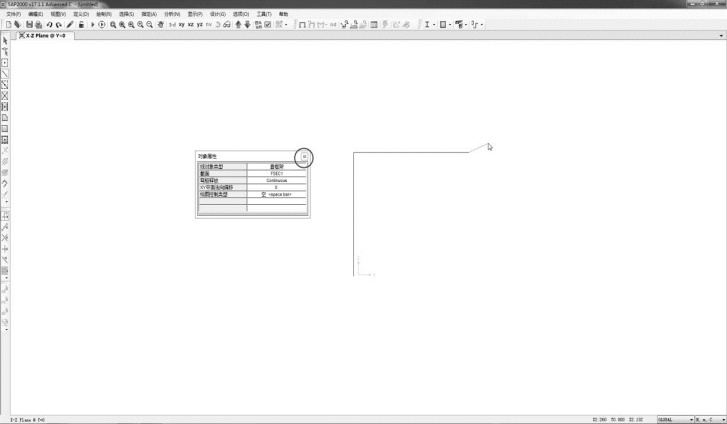Select the Draw Rectangular Area tool in sidebar

[5, 129]
